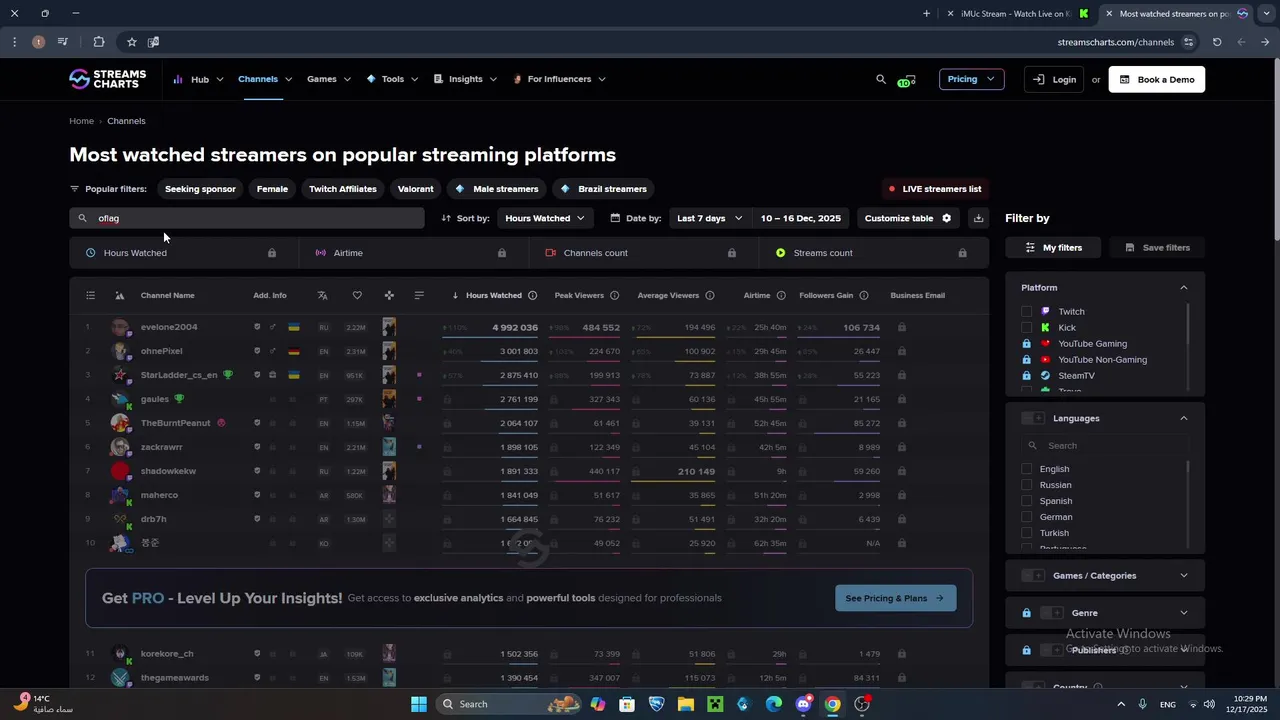Open Microsoft Store from the taskbar
1280x720 pixels.
(627, 704)
